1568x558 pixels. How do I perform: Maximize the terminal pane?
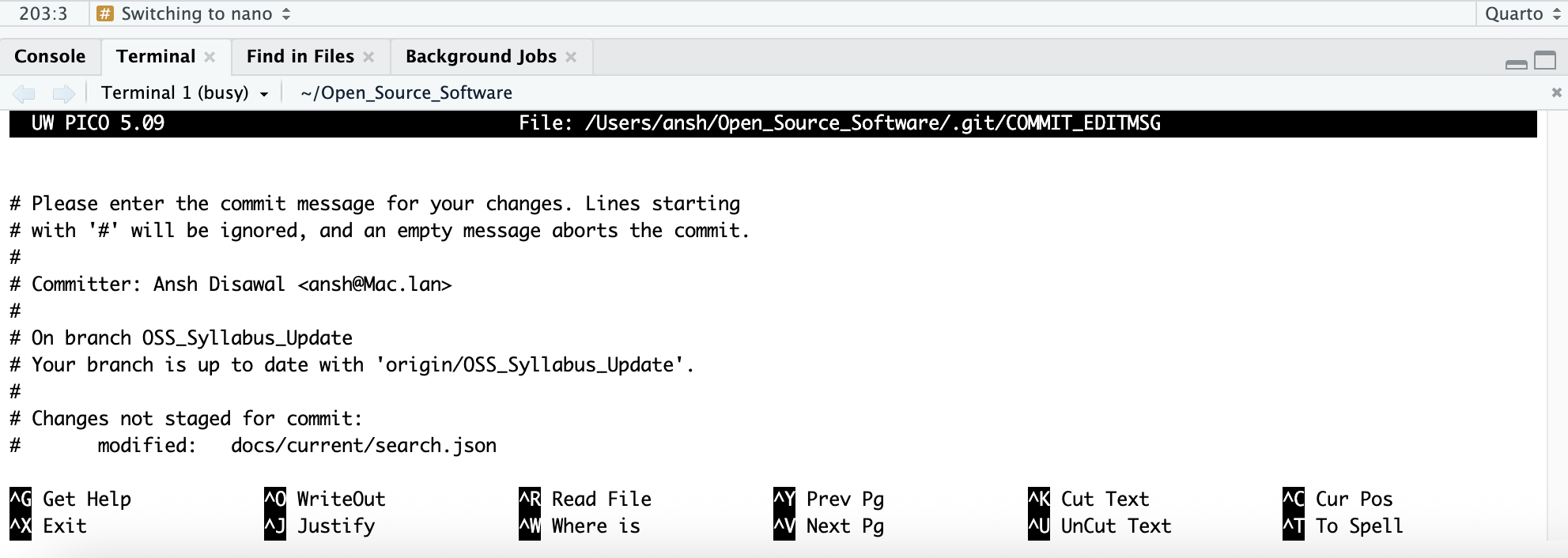click(x=1544, y=60)
